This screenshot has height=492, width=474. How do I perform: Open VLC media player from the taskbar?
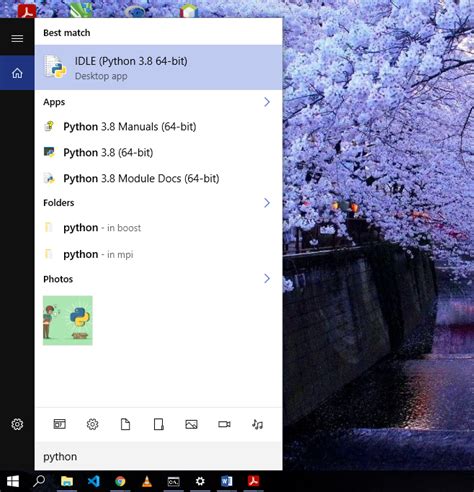point(147,481)
